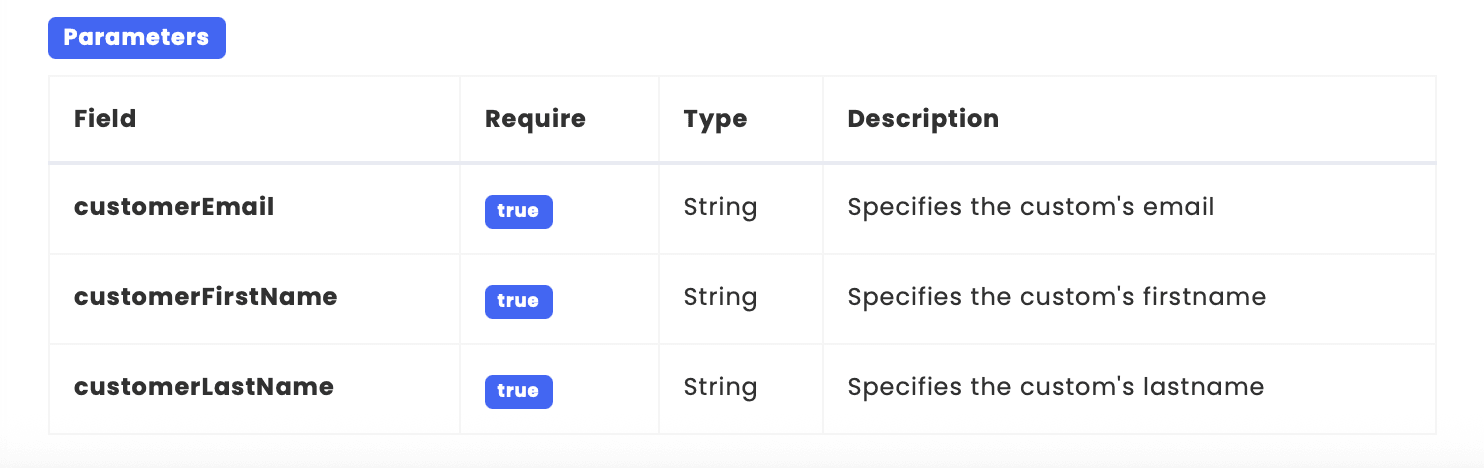The image size is (1484, 468).
Task: Click String type in customerLastName row
Action: point(720,388)
